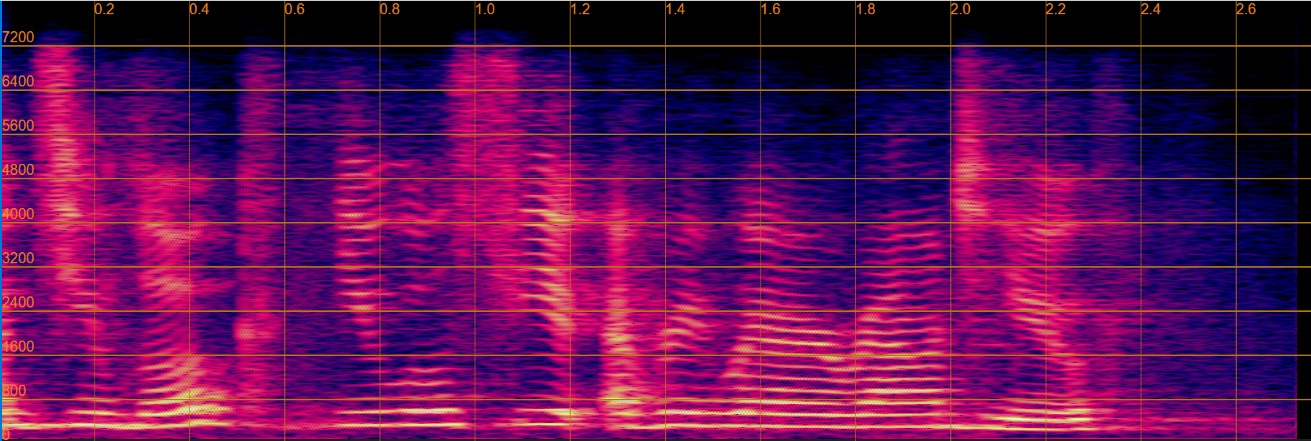Select the 1.6 time axis marker
The width and height of the screenshot is (1311, 441).
coord(770,9)
